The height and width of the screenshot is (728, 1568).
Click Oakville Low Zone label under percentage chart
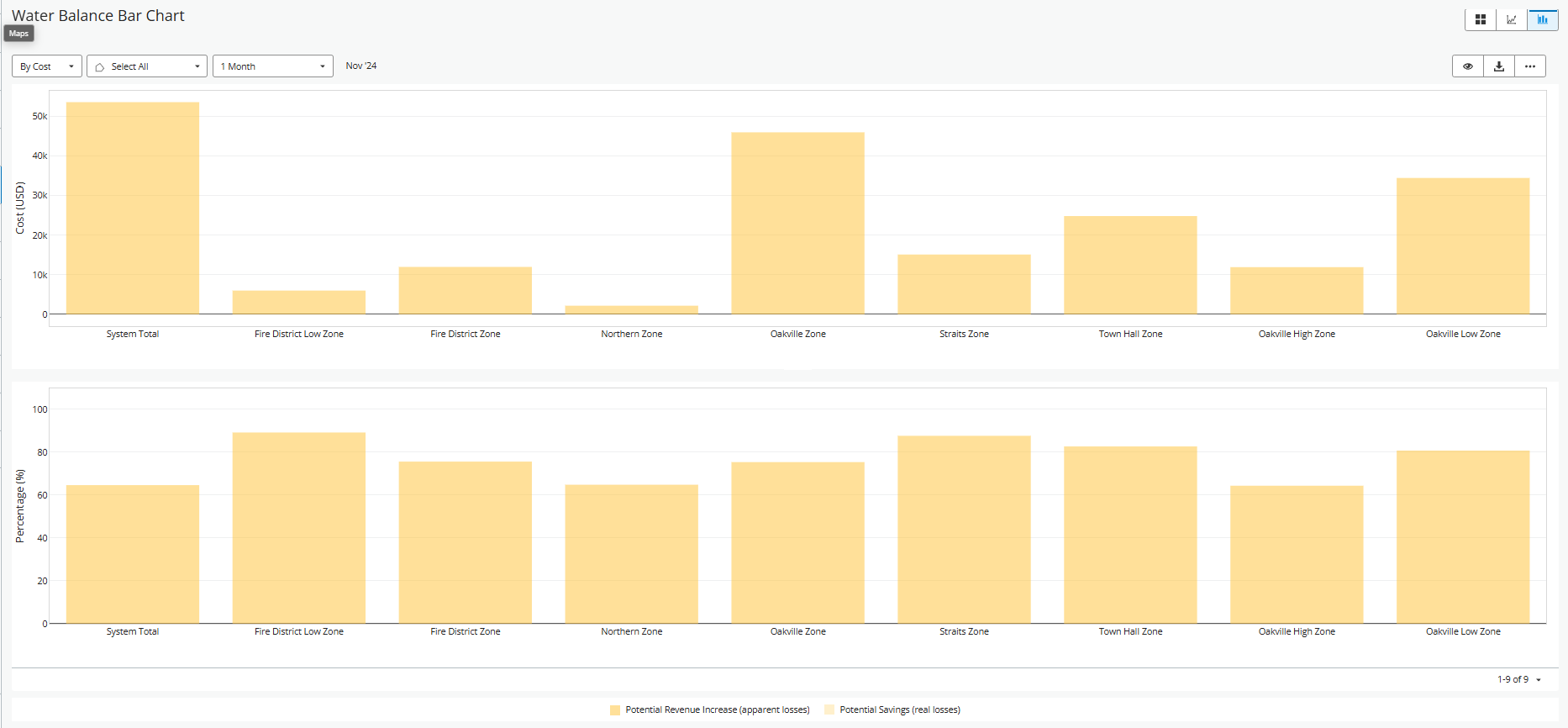tap(1463, 631)
